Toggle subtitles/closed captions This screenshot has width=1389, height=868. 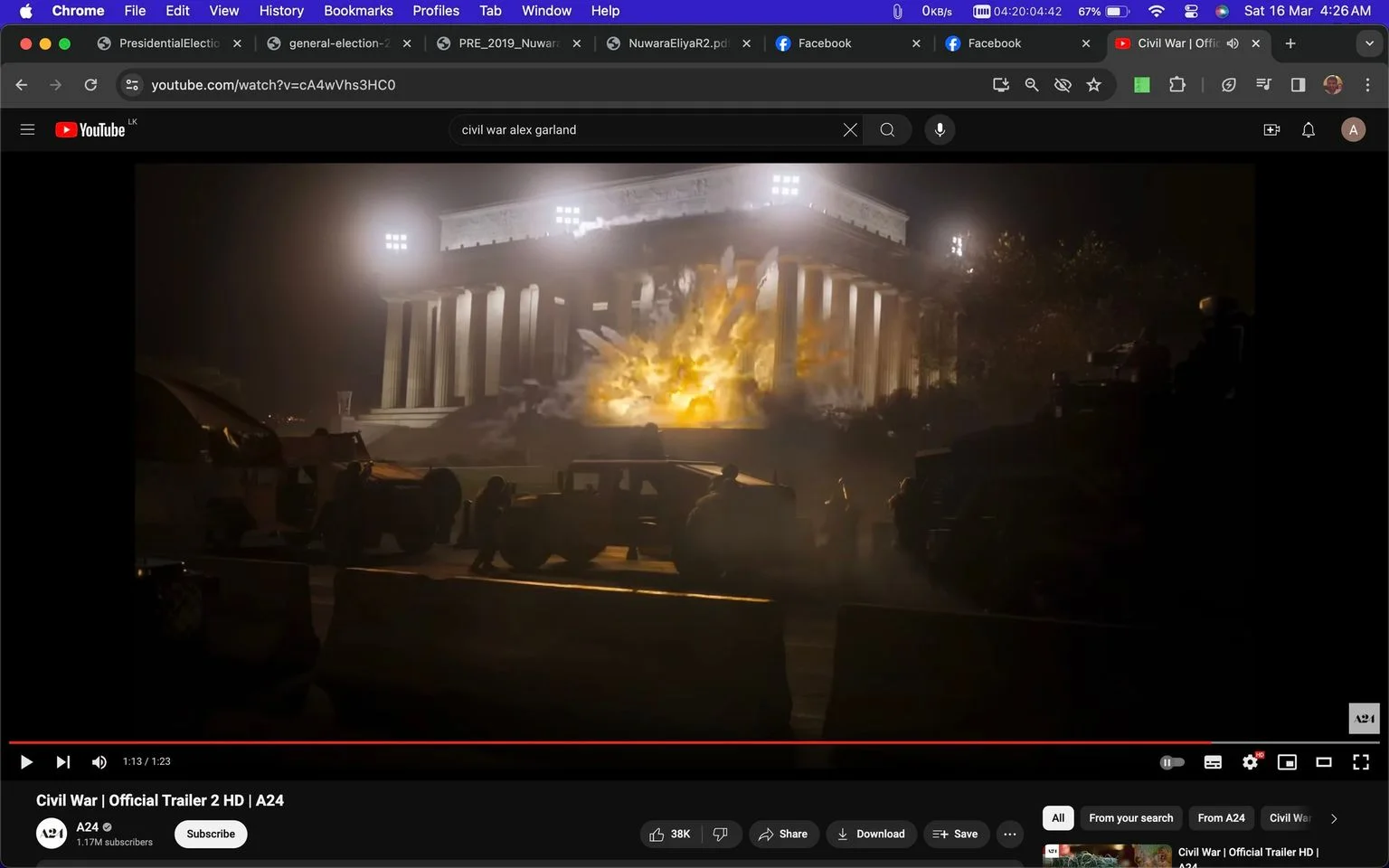(1213, 762)
